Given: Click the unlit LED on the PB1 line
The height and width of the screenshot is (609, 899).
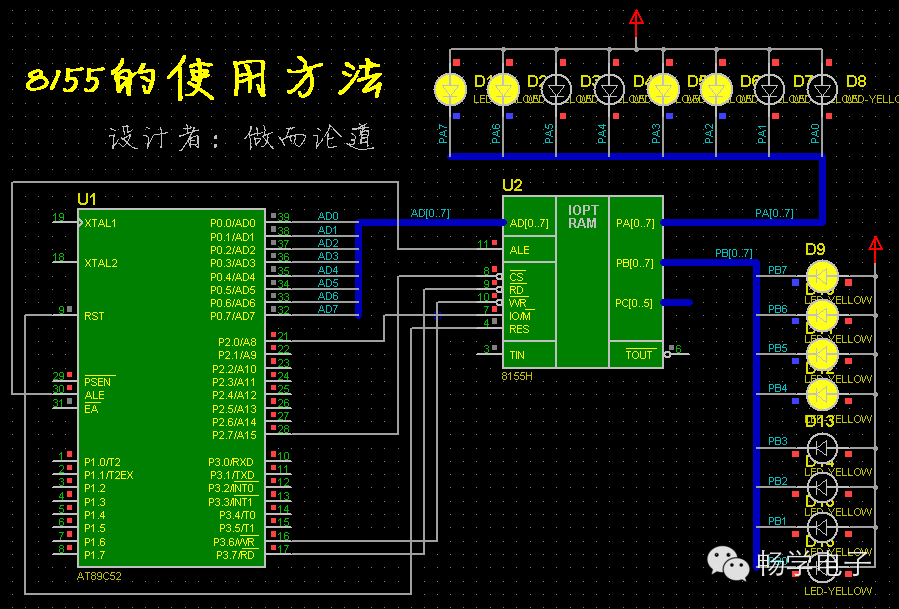Looking at the screenshot, I should pyautogui.click(x=822, y=528).
